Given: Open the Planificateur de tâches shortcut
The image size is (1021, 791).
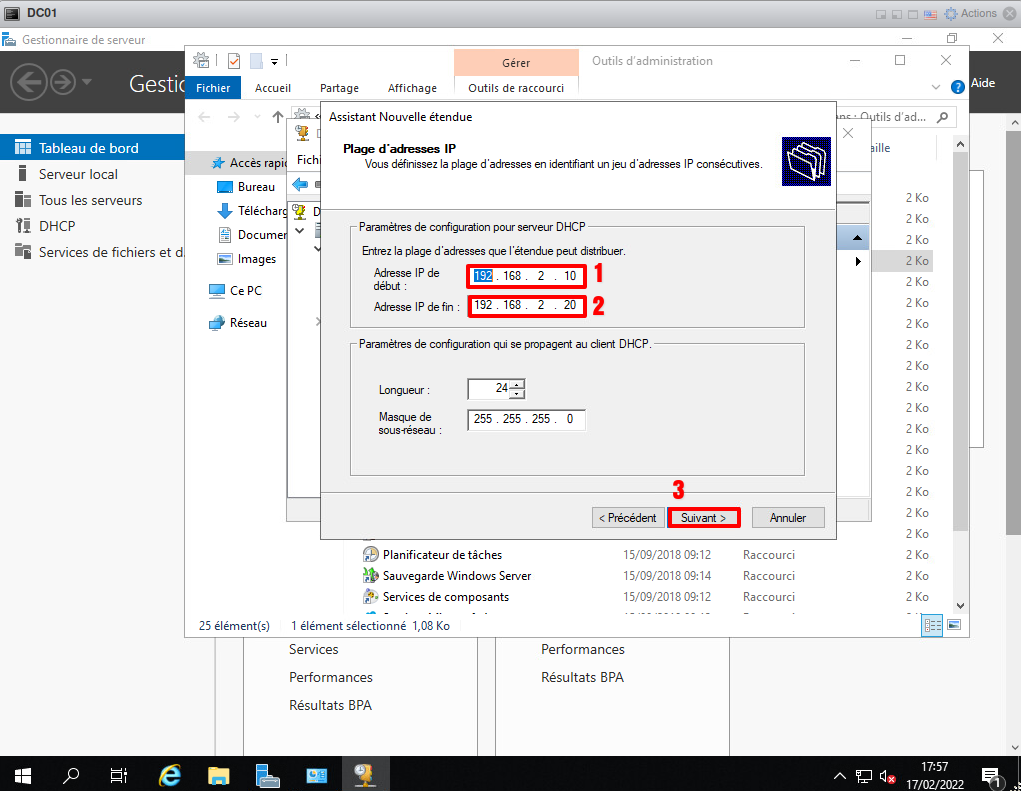Looking at the screenshot, I should tap(442, 555).
